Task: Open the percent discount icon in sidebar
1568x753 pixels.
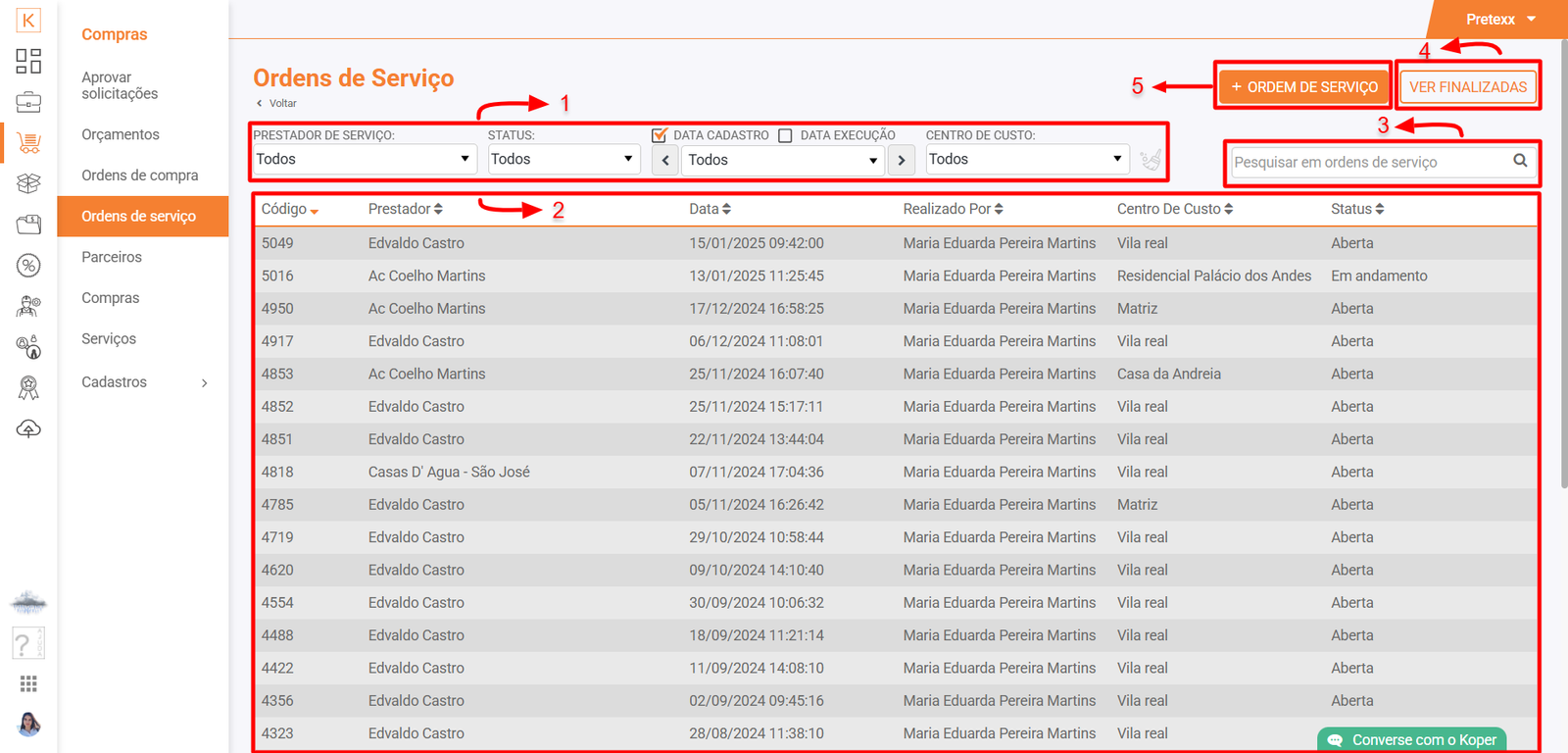Action: (28, 265)
